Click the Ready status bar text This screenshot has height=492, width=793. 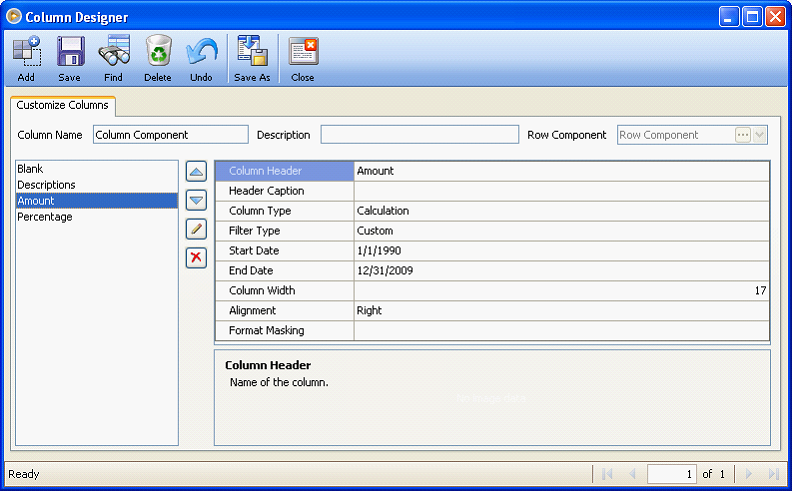(x=24, y=474)
